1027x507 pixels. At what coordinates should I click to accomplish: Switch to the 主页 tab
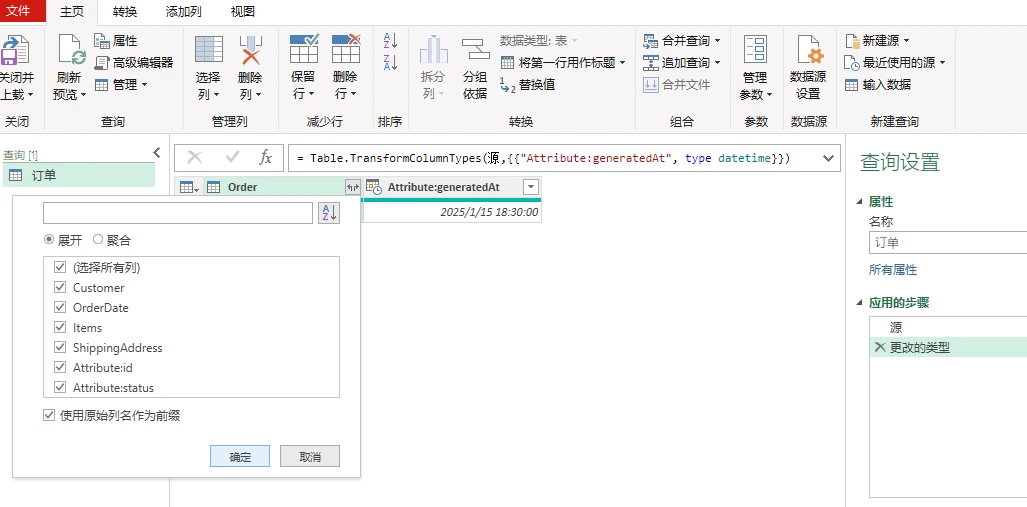coord(72,11)
